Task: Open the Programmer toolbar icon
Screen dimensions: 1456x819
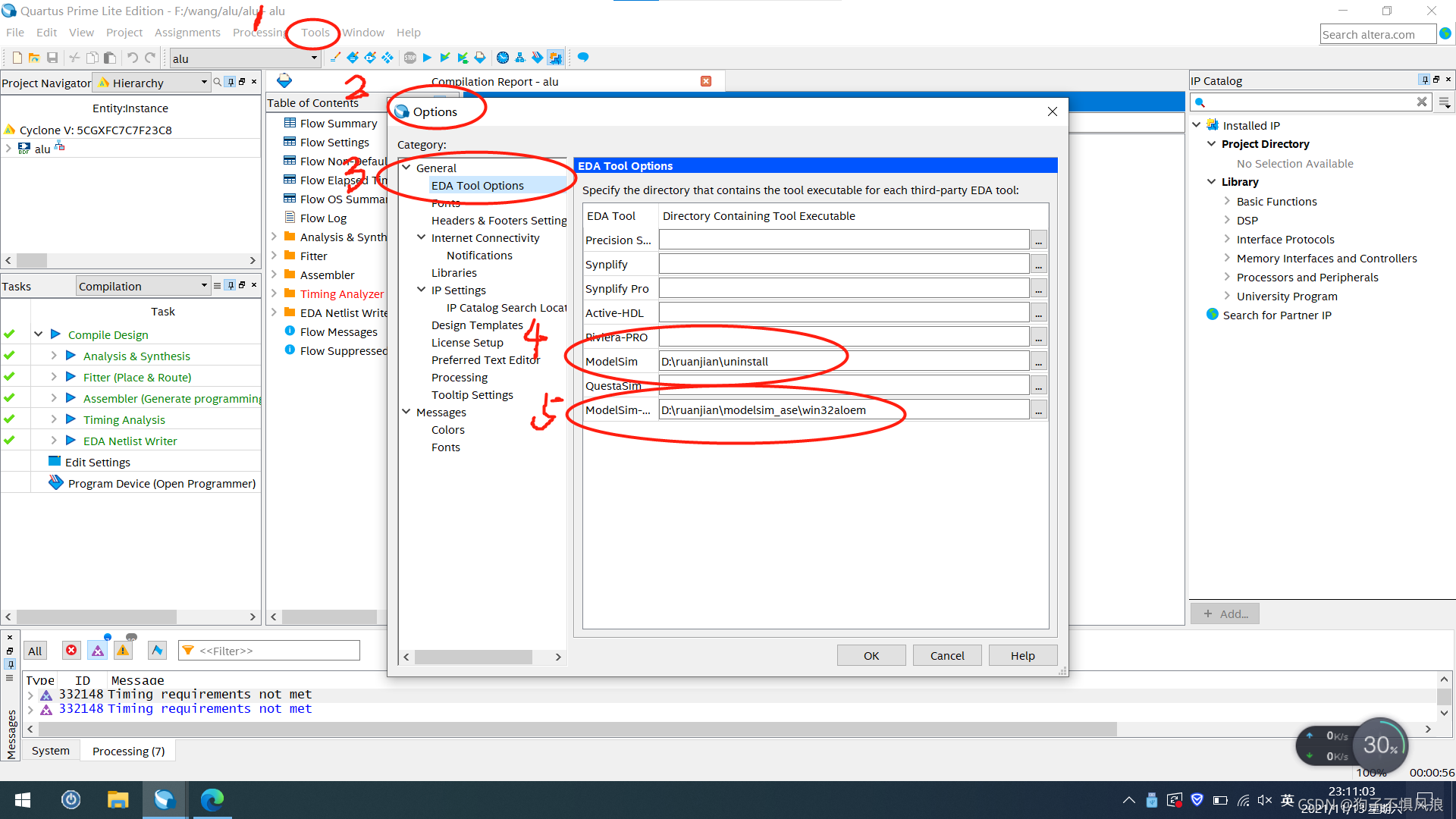Action: click(538, 58)
